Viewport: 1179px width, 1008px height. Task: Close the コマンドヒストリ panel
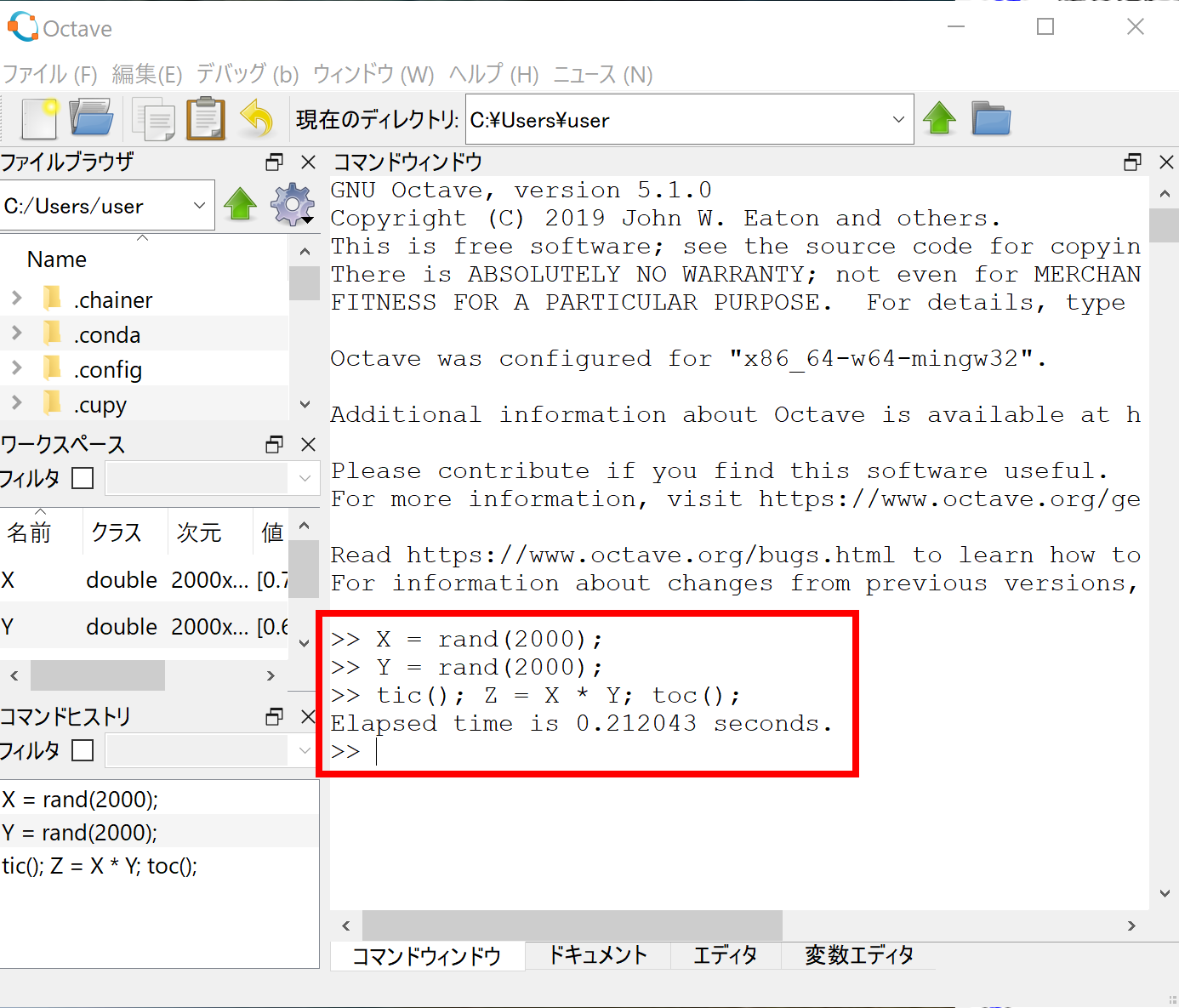click(309, 717)
